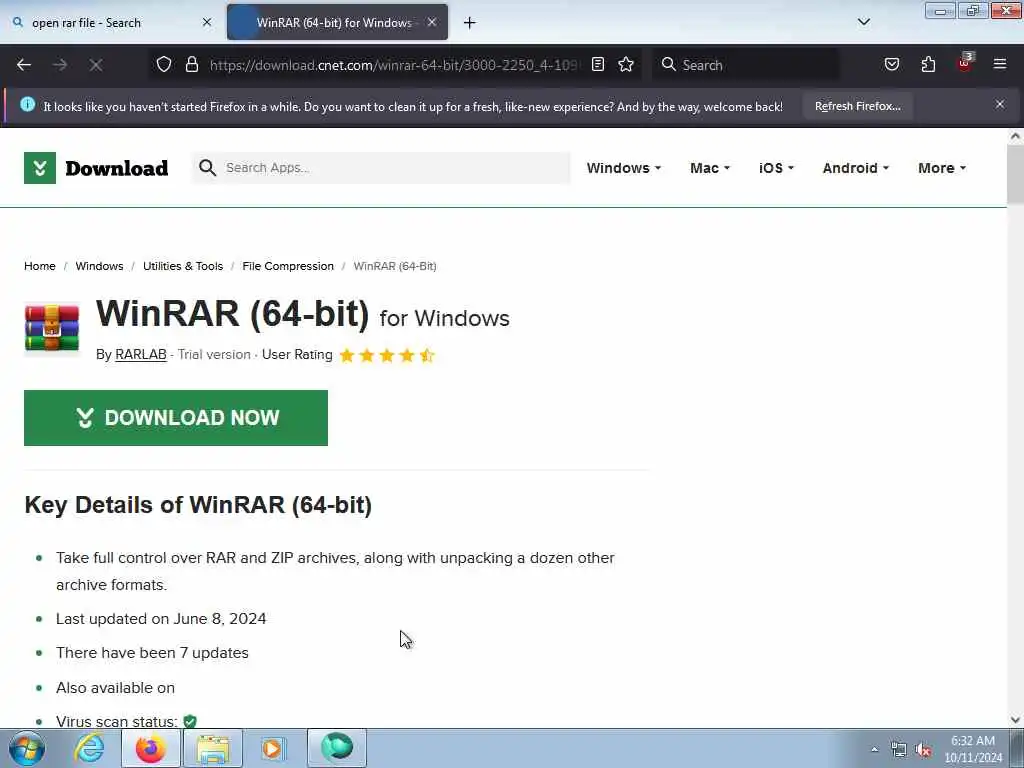This screenshot has height=768, width=1024.
Task: Open the Windows Start menu orb
Action: [x=27, y=748]
